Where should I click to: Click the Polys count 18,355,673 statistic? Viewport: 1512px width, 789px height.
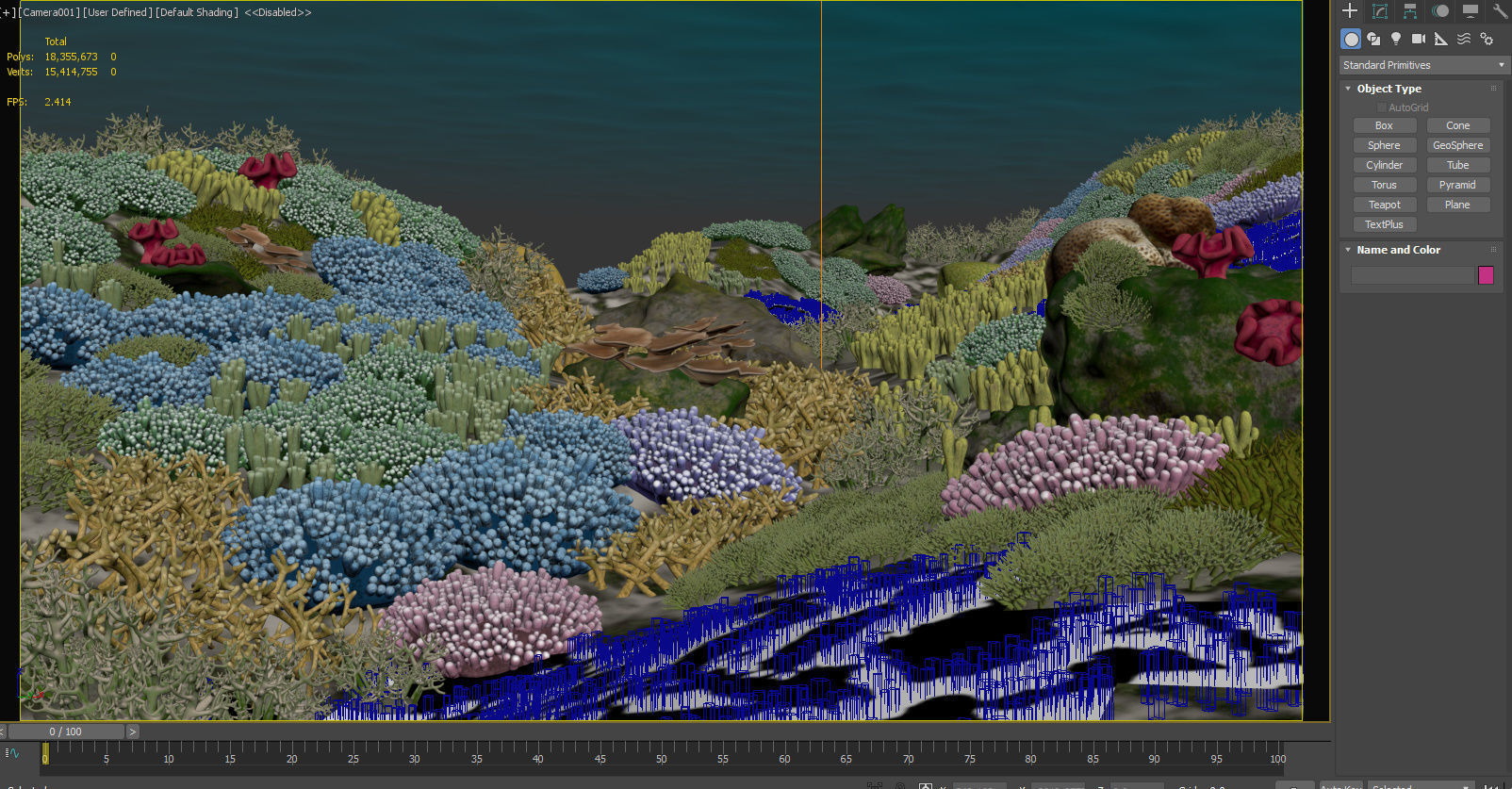[x=71, y=57]
